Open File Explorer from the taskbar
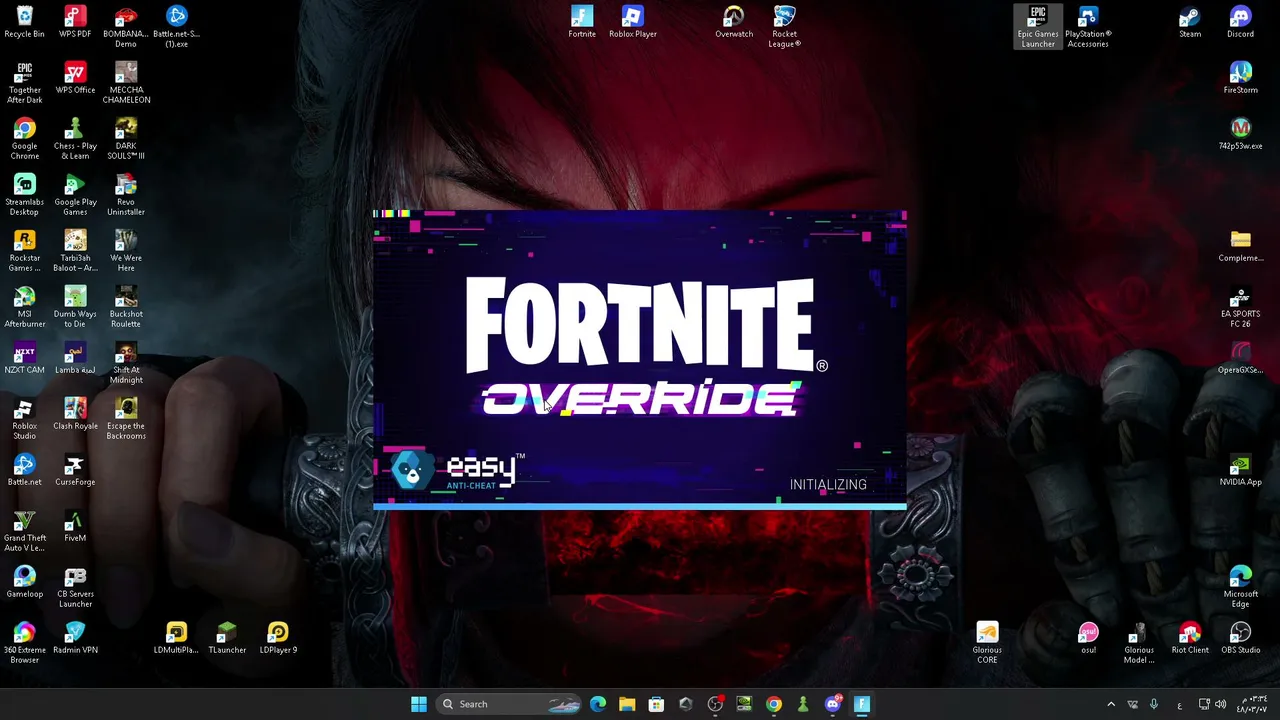This screenshot has width=1280, height=720. tap(627, 704)
